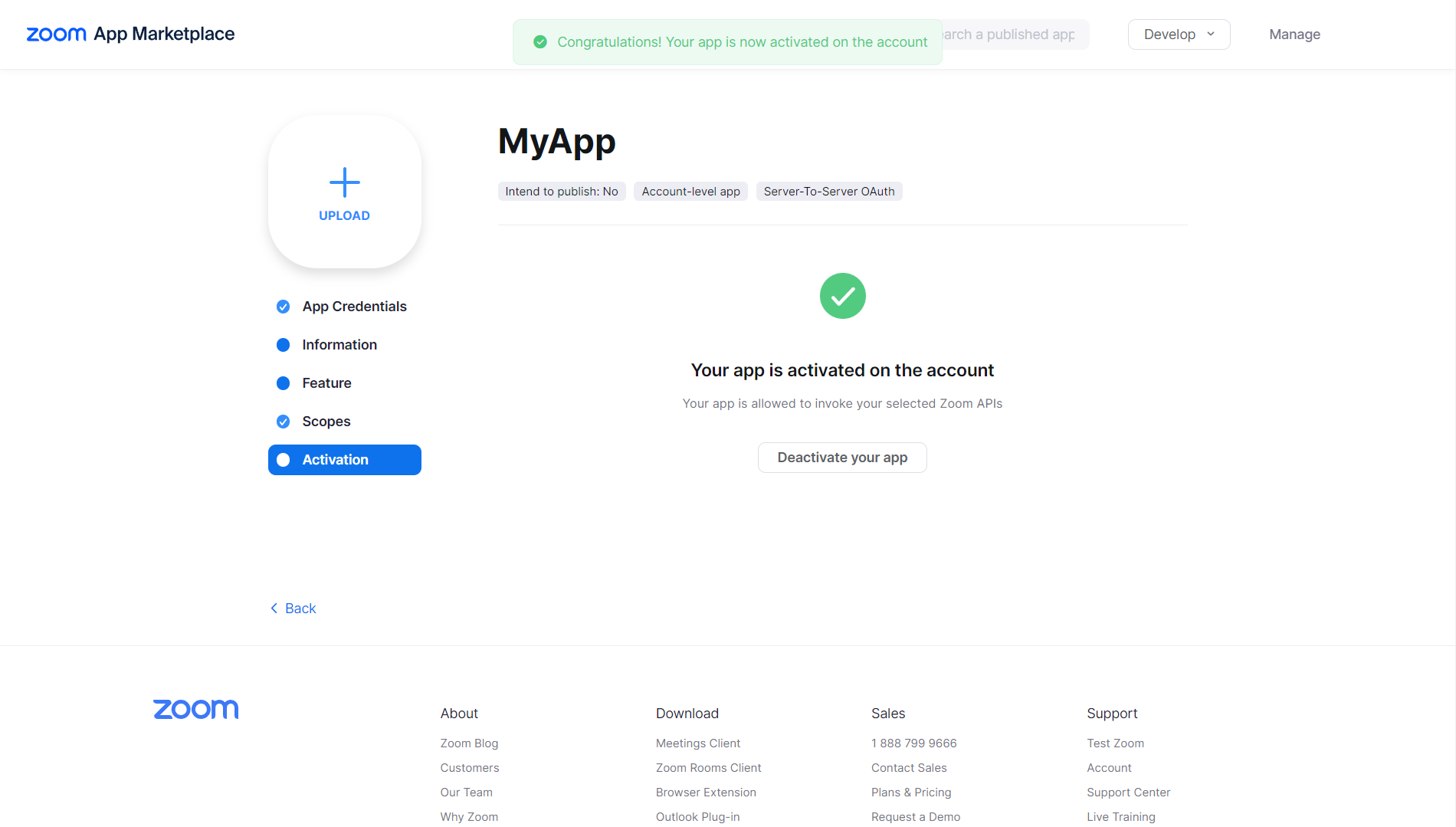Screen dimensions: 1456x827
Task: Select the Activation step
Action: pos(345,460)
